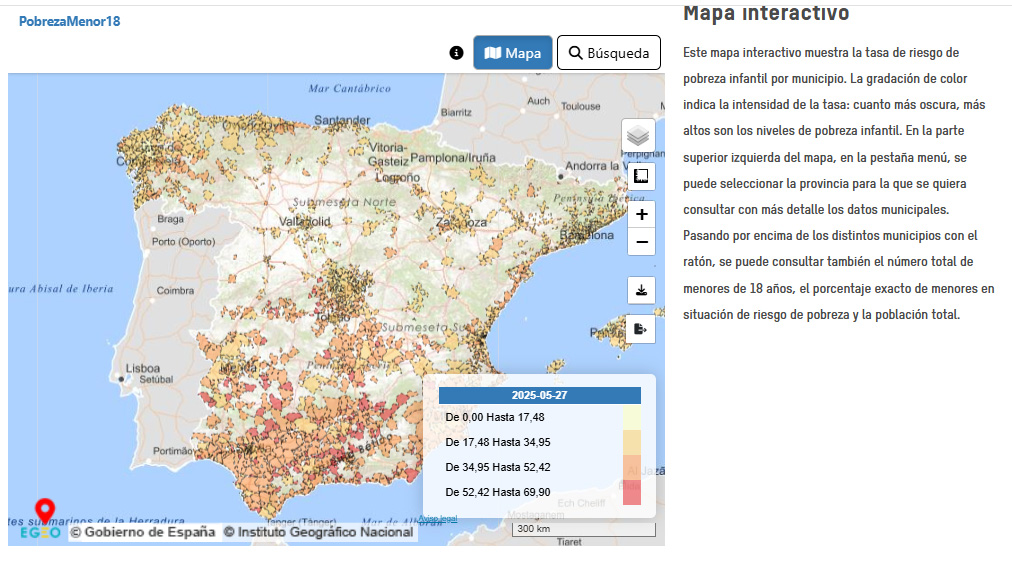
Task: Click legend text De 52,42 Hasta 69,90
Action: point(498,493)
